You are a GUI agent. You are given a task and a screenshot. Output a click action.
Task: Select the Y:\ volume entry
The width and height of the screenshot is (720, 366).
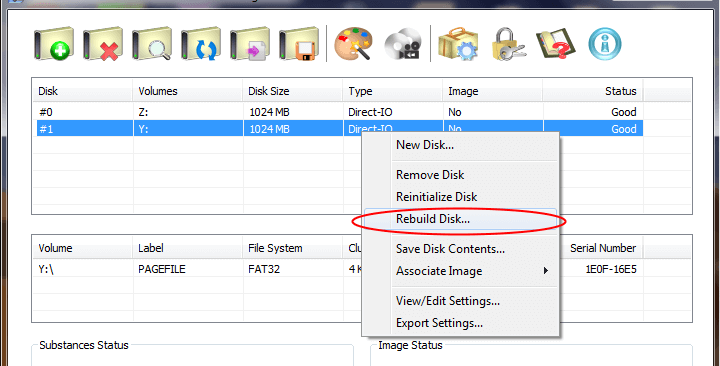[46, 269]
